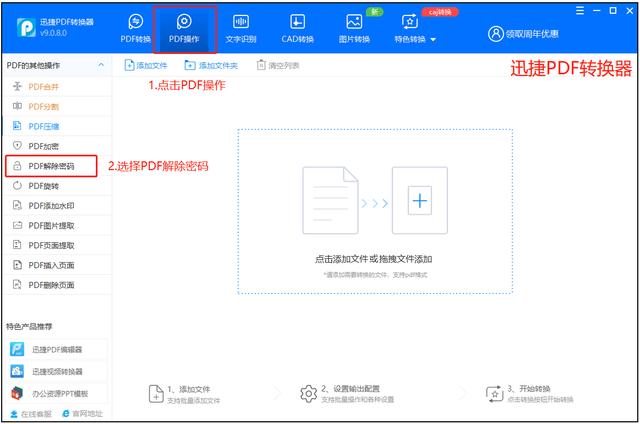Click the PDF旋转 rotate icon
Viewport: 640px width, 424px height.
[17, 185]
